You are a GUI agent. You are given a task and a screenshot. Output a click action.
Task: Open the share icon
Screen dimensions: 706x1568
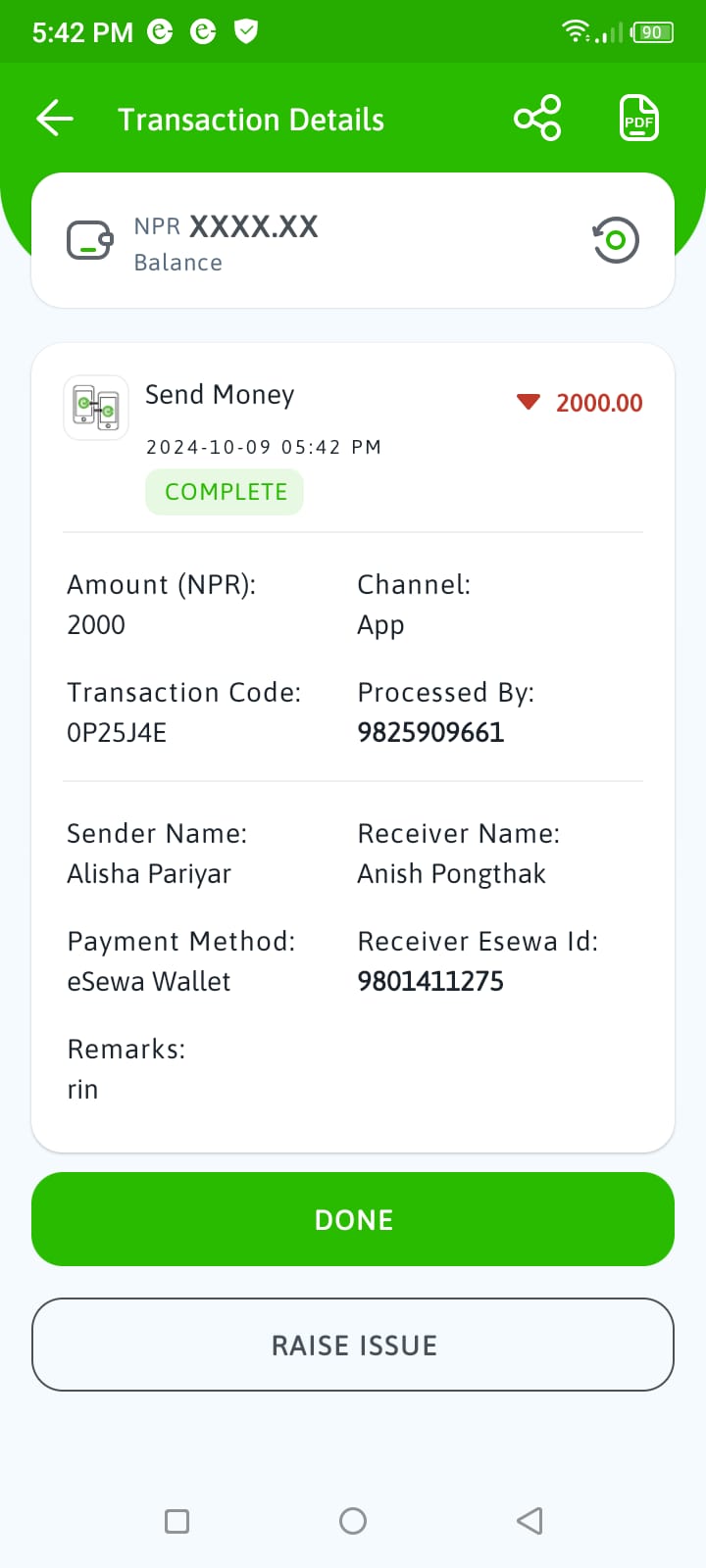(537, 119)
